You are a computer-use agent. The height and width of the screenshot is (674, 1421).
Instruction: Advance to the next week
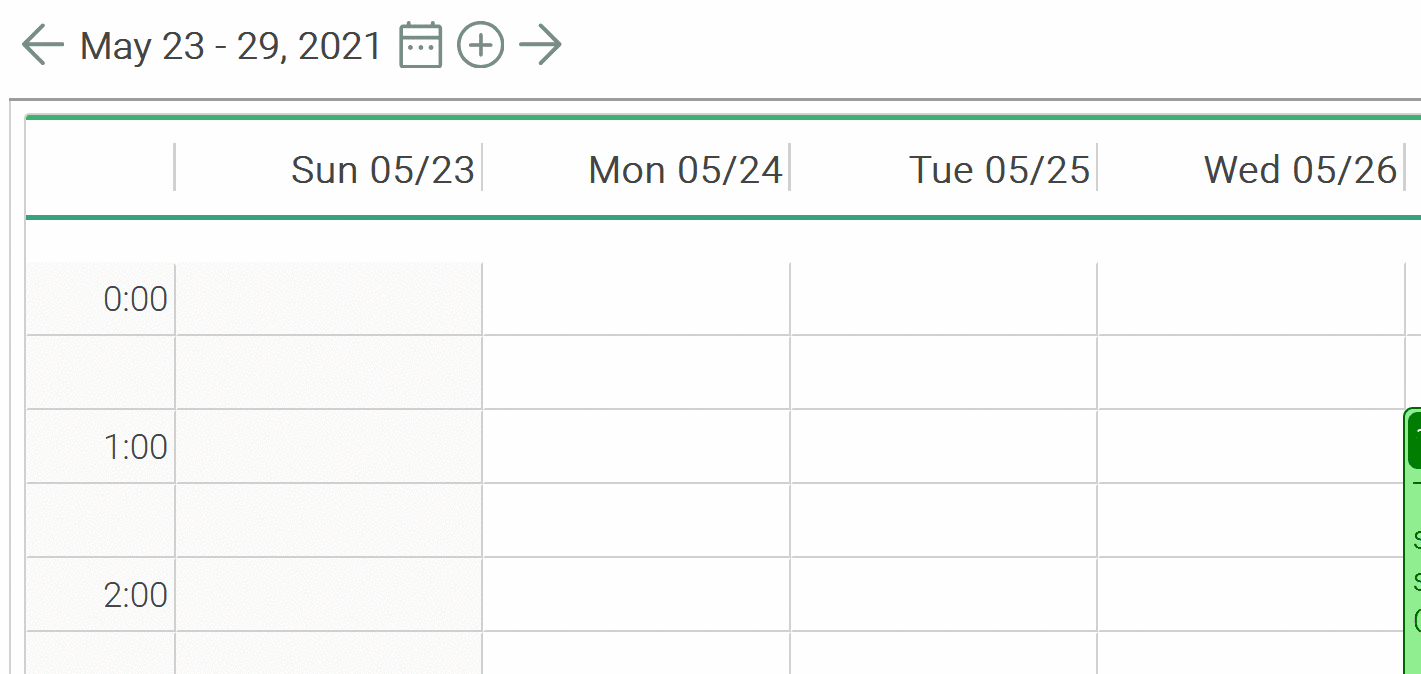pos(540,46)
